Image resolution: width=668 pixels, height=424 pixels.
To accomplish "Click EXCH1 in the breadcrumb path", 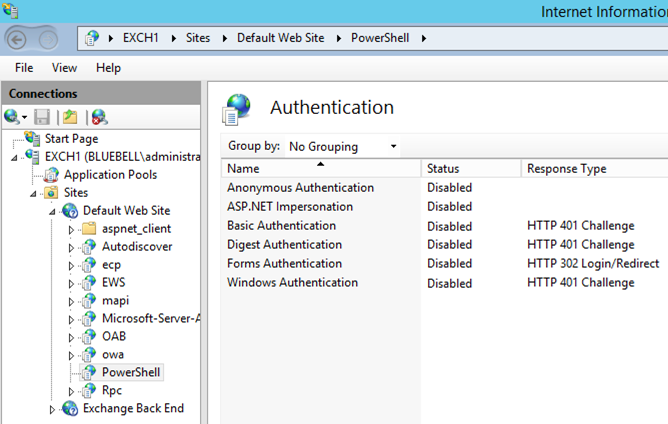I will pos(141,38).
